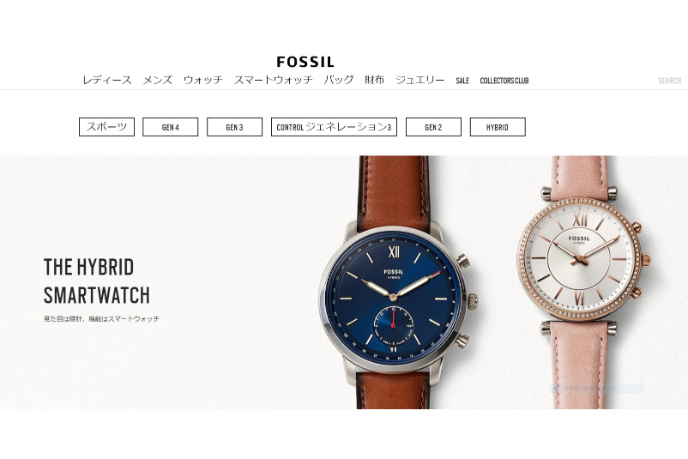Screen dimensions: 688x459
Task: Click the pink strap watch image
Action: 581,283
